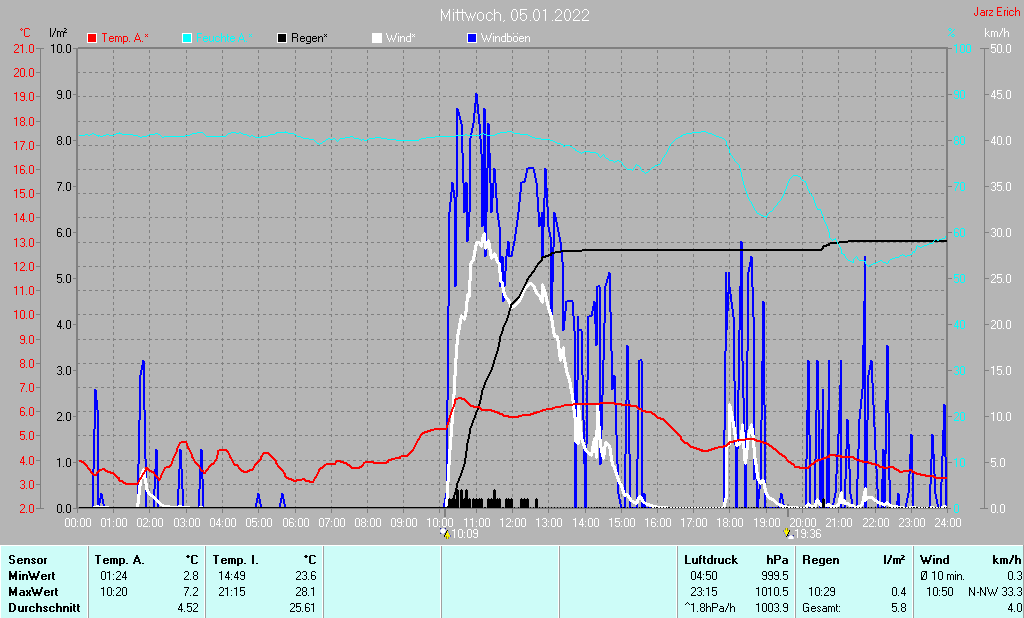Click the minimum time '01:24'
Viewport: 1024px width, 618px height.
(x=114, y=576)
